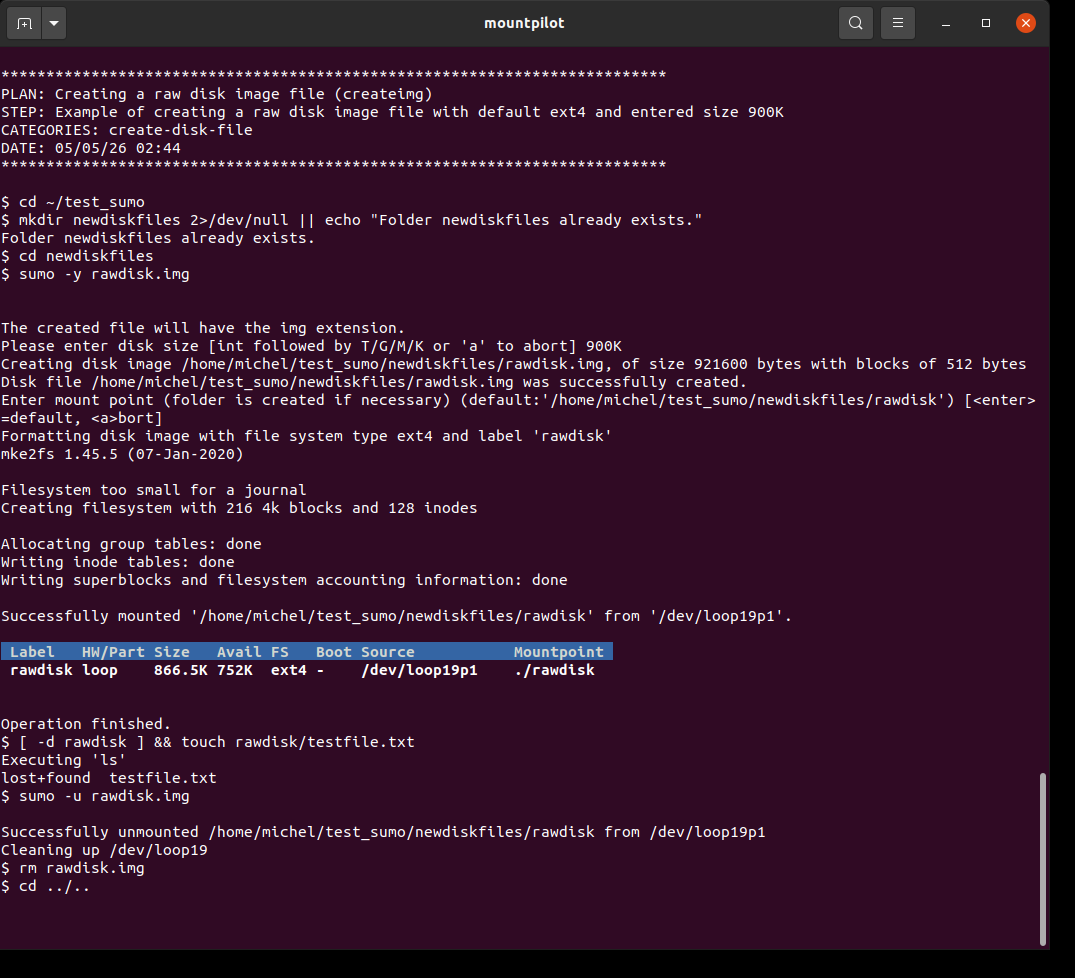Click the './rawdisk' mountpoint cell
The image size is (1075, 978).
click(x=554, y=670)
